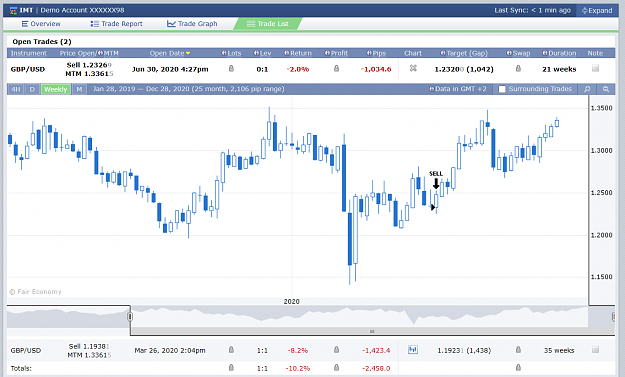Click the -10.2% total return value

pyautogui.click(x=298, y=368)
